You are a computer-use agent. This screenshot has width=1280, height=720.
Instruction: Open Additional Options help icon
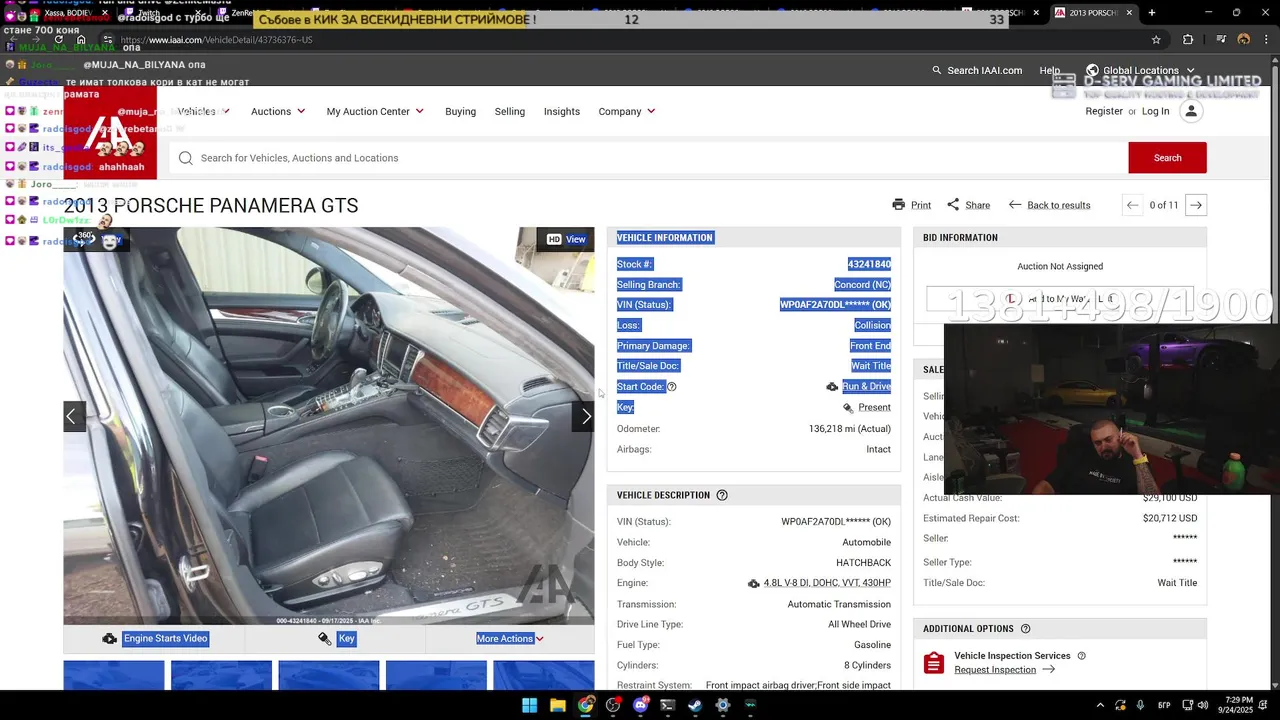pos(1025,629)
